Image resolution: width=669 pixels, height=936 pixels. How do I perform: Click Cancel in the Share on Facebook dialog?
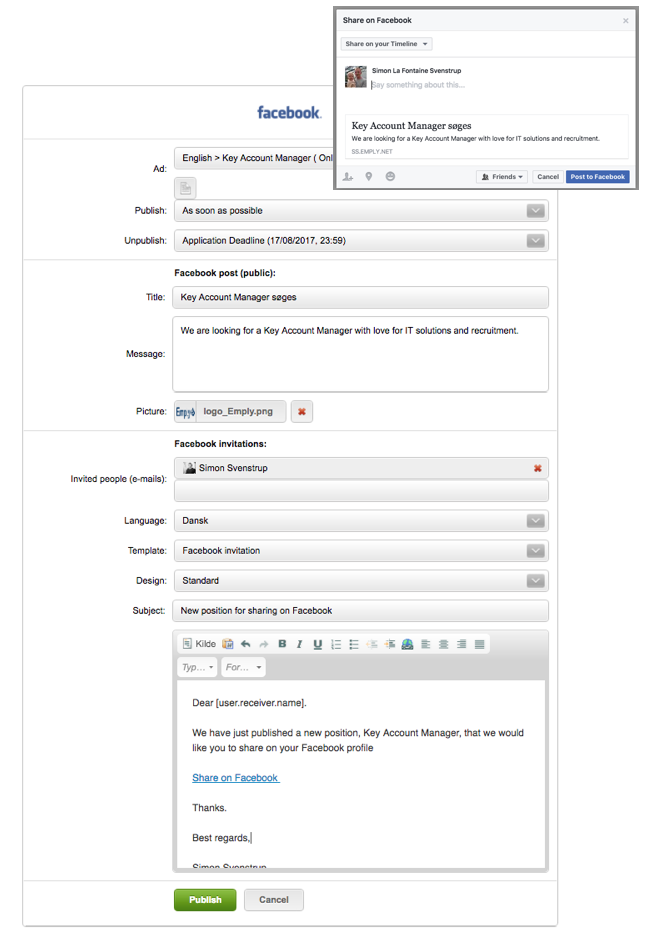(548, 177)
